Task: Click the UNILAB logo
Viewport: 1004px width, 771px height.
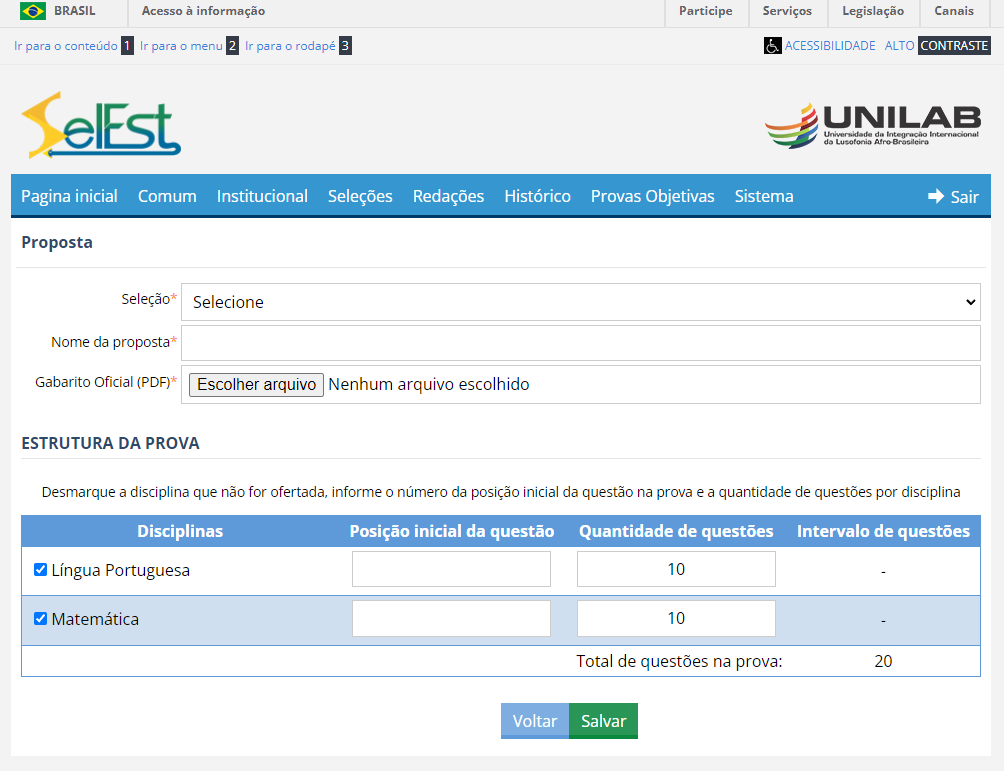Action: pyautogui.click(x=872, y=123)
